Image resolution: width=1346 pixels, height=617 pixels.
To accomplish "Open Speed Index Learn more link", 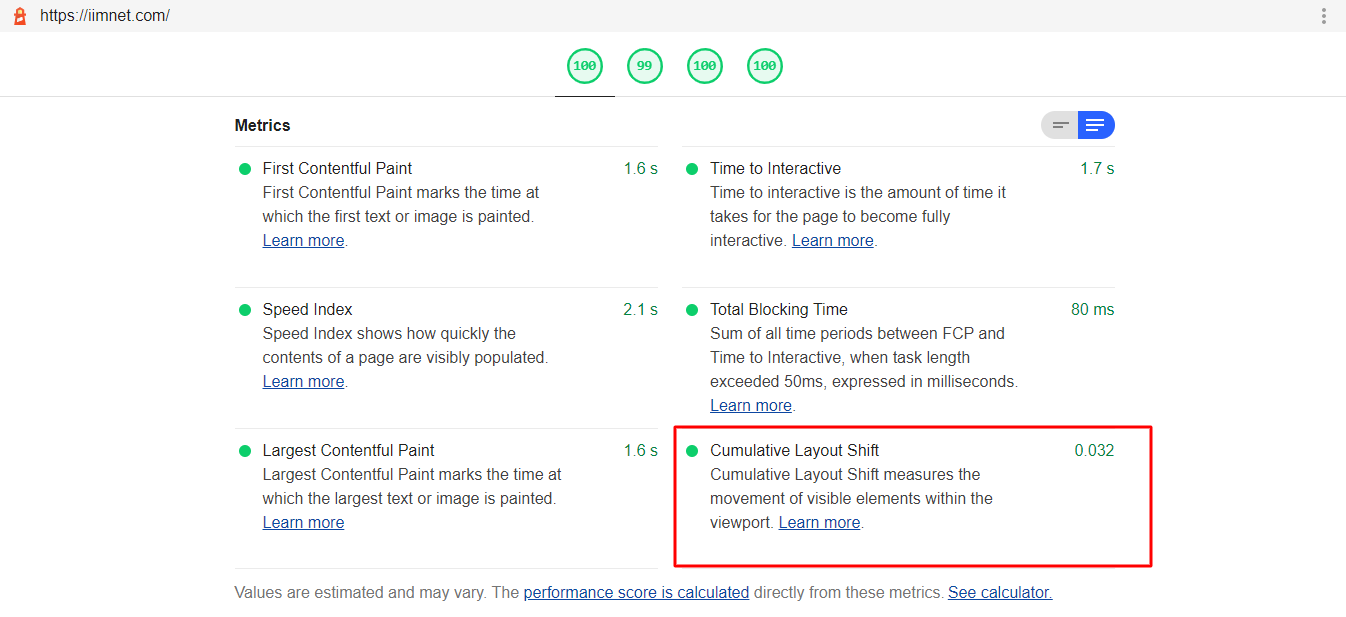I will tap(303, 381).
